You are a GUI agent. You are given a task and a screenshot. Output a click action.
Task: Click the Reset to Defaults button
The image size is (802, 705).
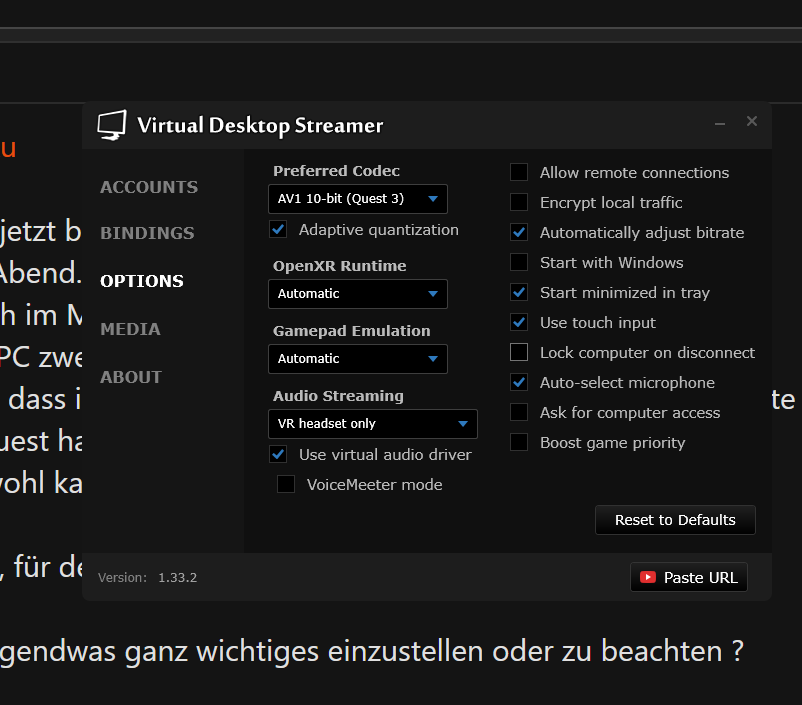pyautogui.click(x=675, y=520)
